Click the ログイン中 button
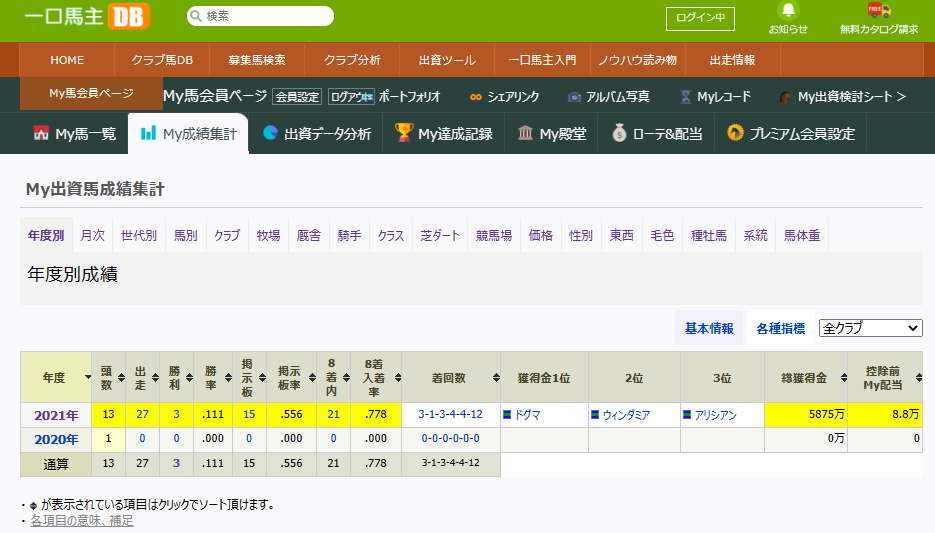Screen dimensions: 935x533 (700, 18)
